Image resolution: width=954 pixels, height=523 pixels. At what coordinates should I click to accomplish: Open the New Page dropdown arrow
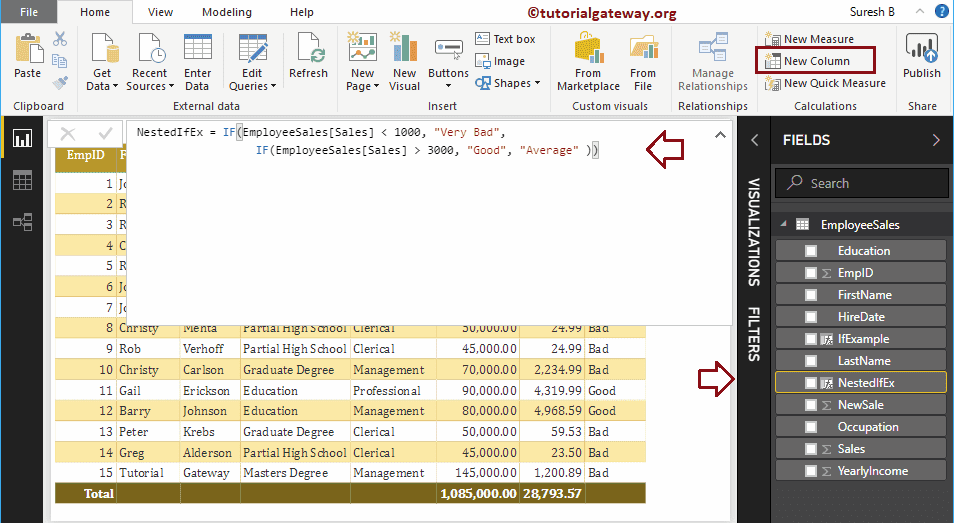pyautogui.click(x=377, y=86)
